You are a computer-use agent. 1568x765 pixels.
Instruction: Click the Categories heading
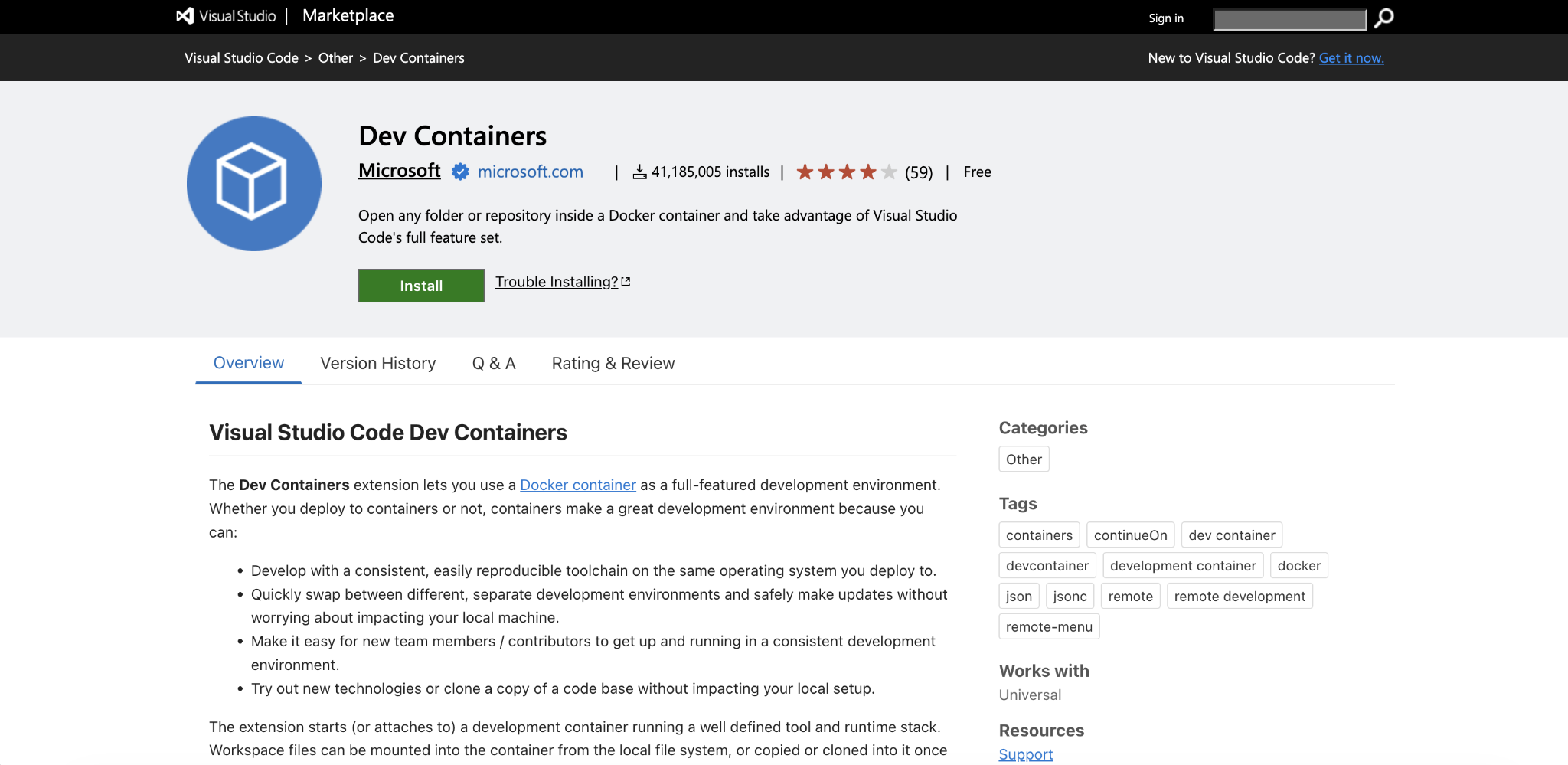click(x=1044, y=428)
